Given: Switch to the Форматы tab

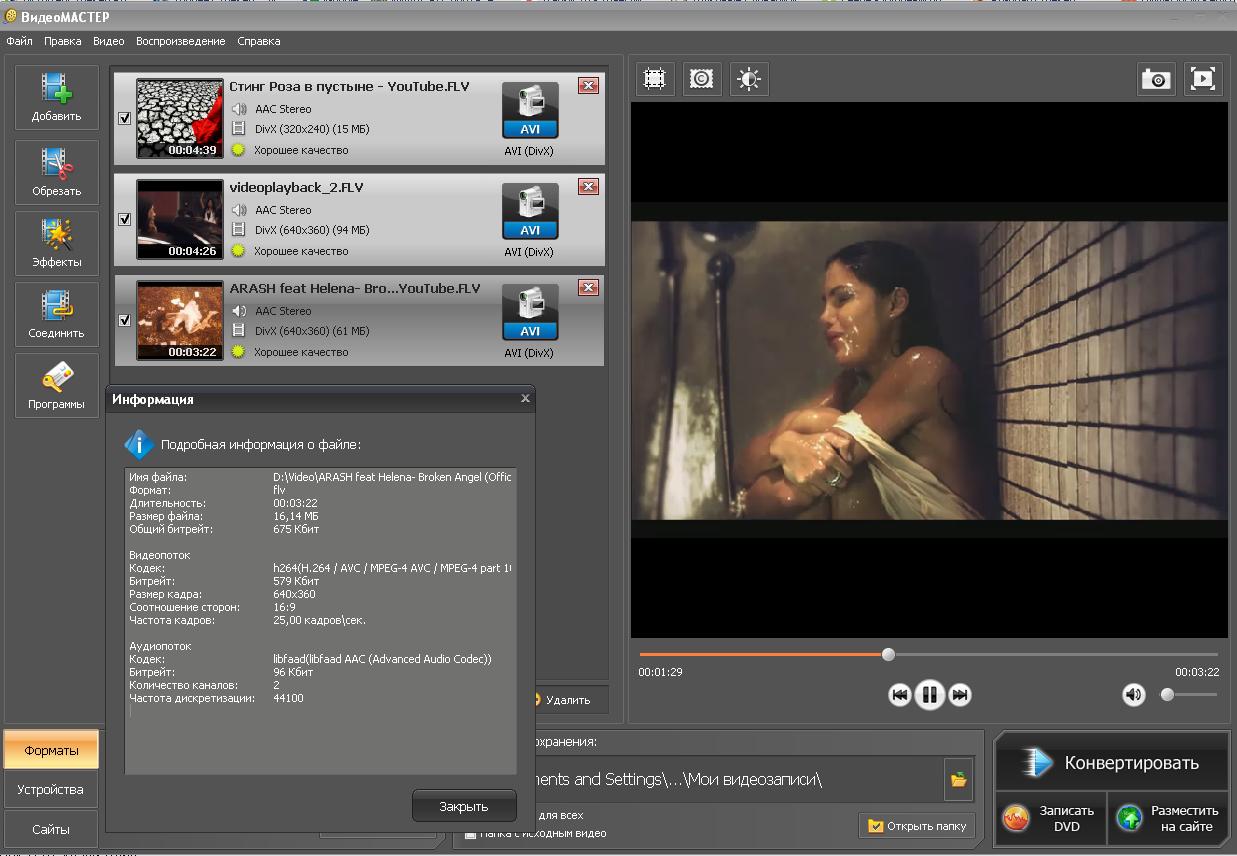Looking at the screenshot, I should tap(51, 750).
